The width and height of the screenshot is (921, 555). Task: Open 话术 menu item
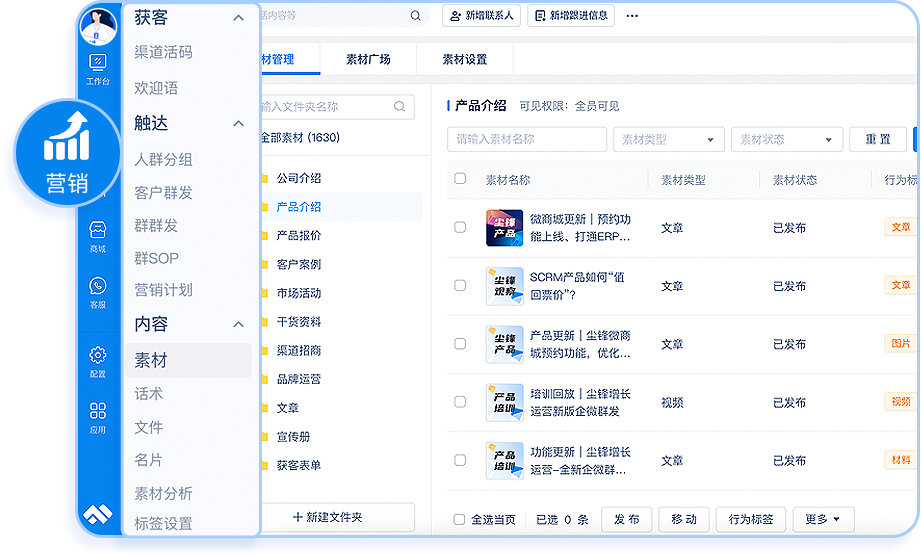pos(149,393)
